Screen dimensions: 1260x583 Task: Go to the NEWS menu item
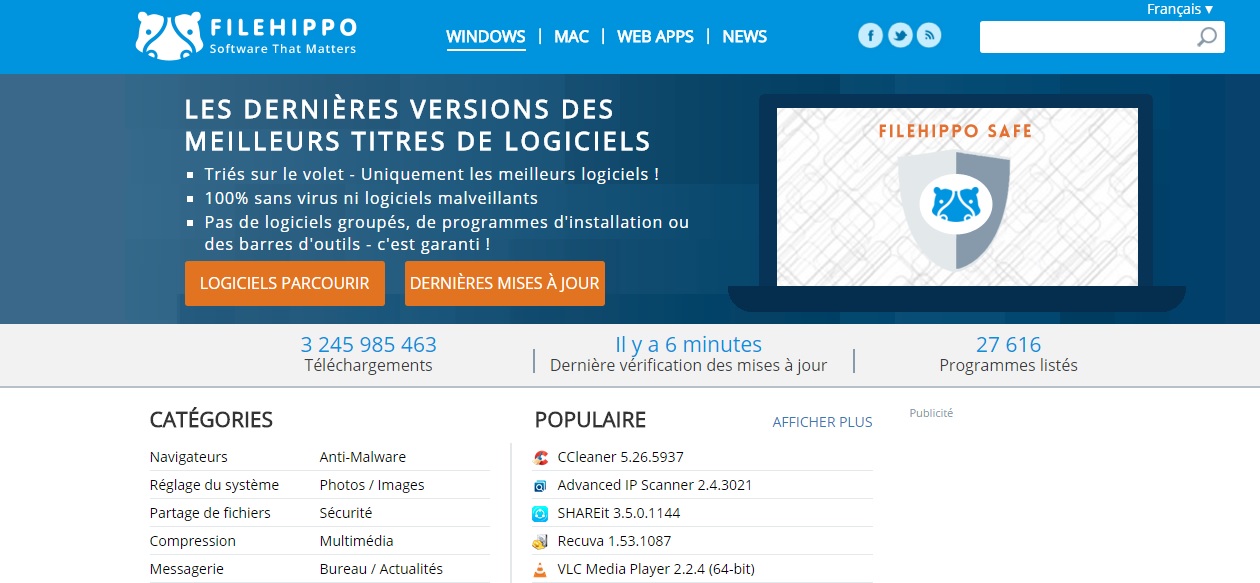click(x=744, y=36)
